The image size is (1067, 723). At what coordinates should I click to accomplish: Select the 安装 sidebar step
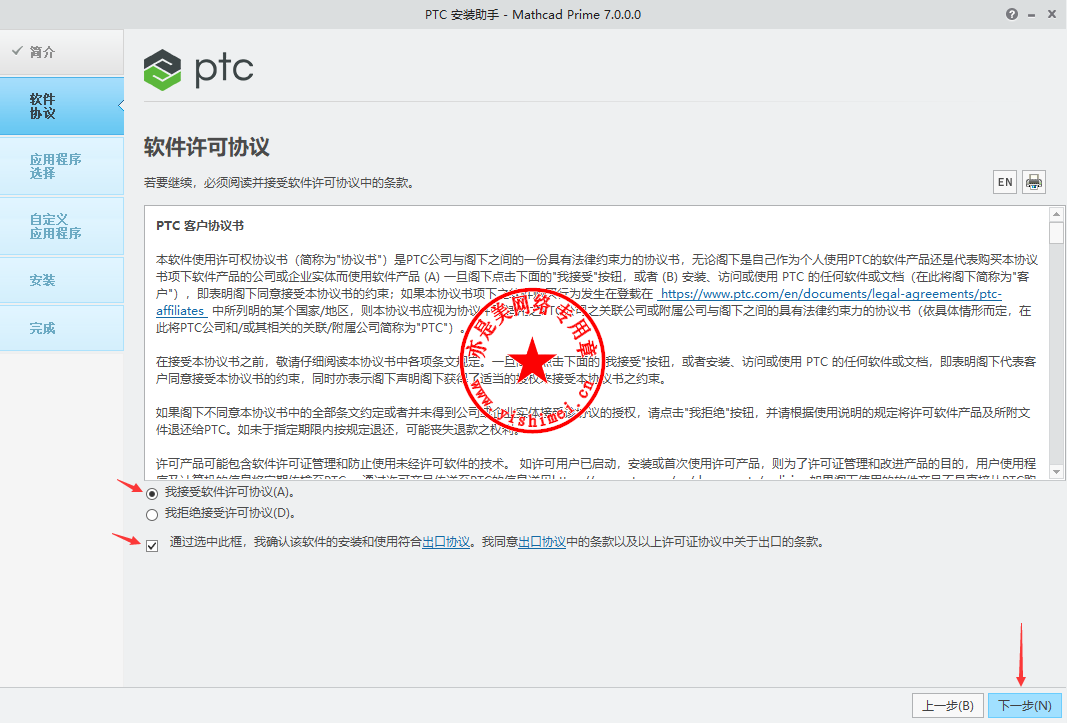tap(61, 280)
